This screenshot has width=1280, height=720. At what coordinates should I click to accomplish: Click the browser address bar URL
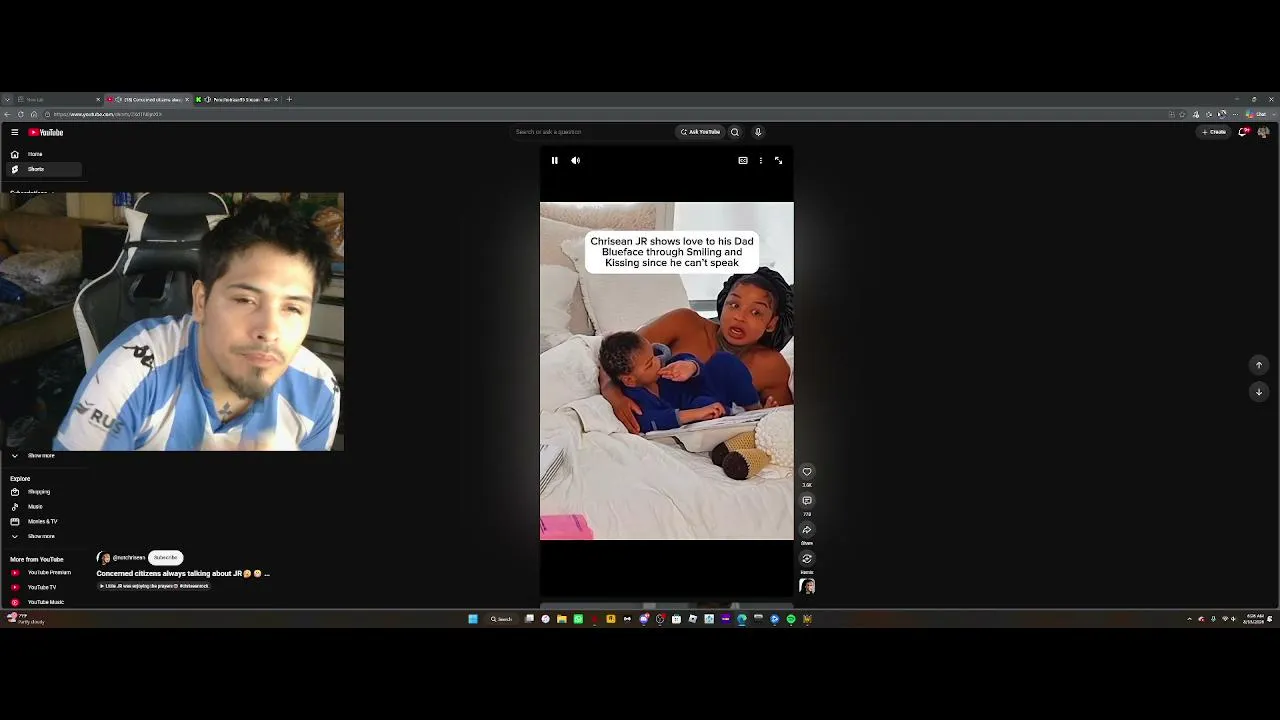click(107, 114)
